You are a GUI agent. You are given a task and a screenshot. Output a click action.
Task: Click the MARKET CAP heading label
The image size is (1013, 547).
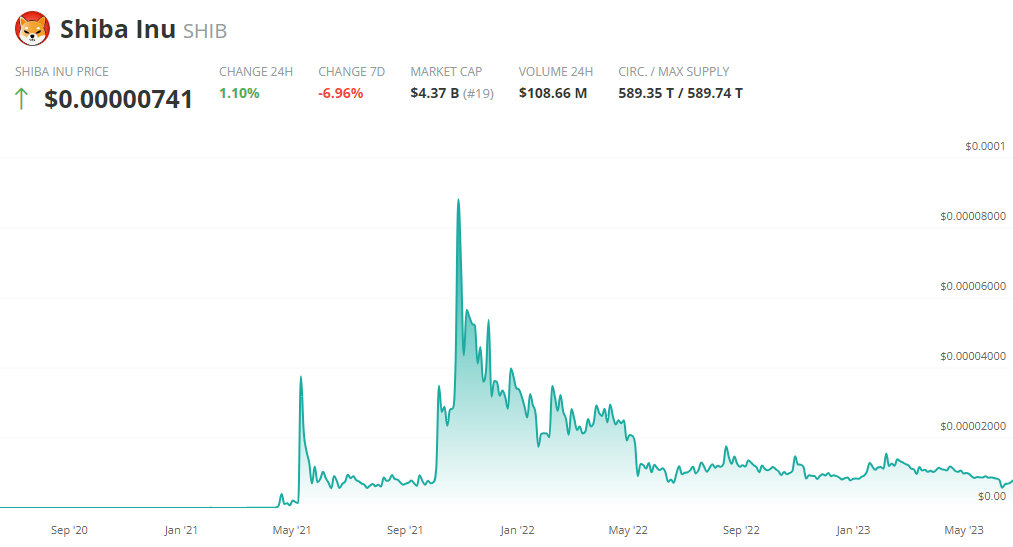446,72
